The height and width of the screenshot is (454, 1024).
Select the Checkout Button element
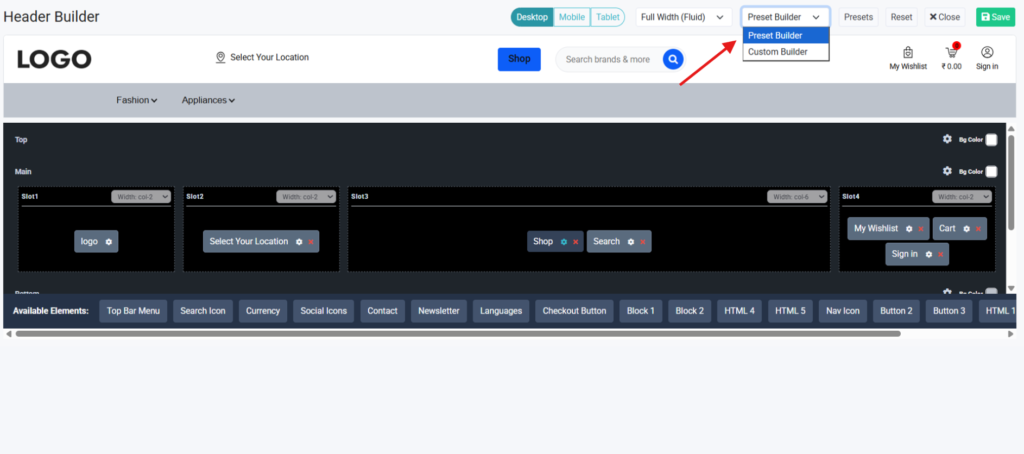[575, 311]
